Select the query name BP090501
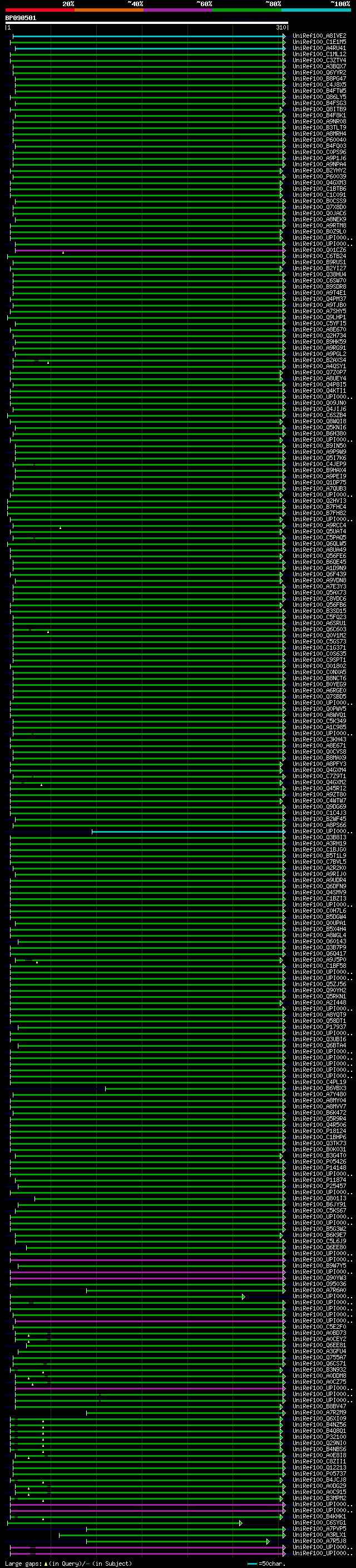This screenshot has width=356, height=1568. tap(21, 18)
